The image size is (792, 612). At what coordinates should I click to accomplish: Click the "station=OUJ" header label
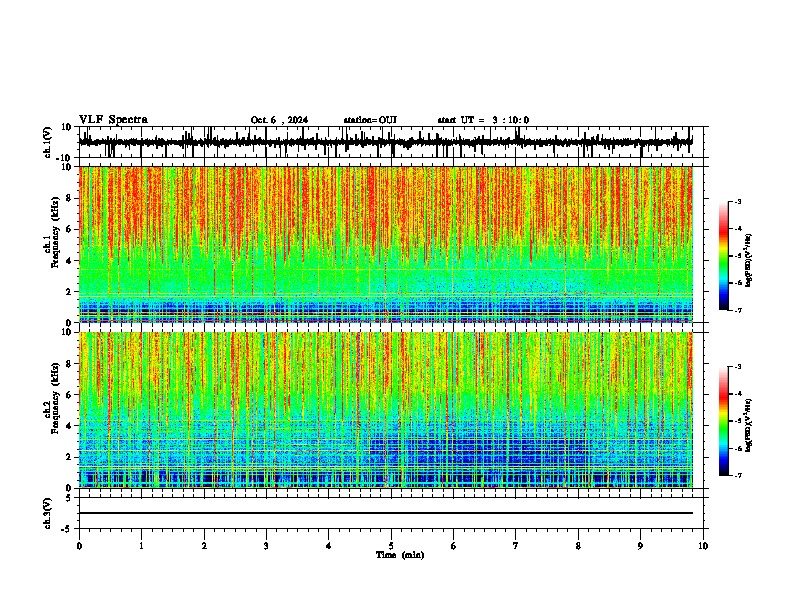click(x=370, y=120)
